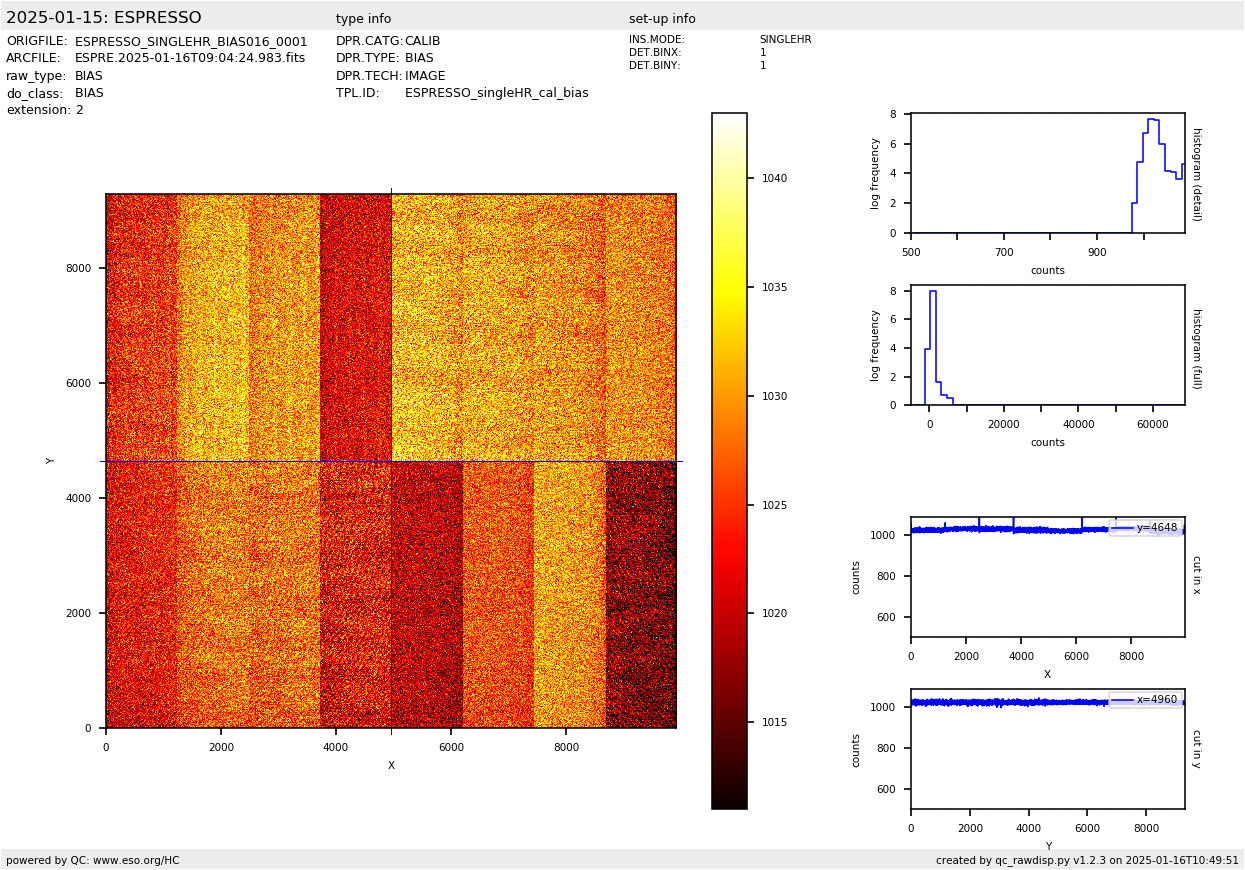Click the ORIGFILE name ESPRESSO_SINGLEHR_BIAS016_0001

pos(191,42)
